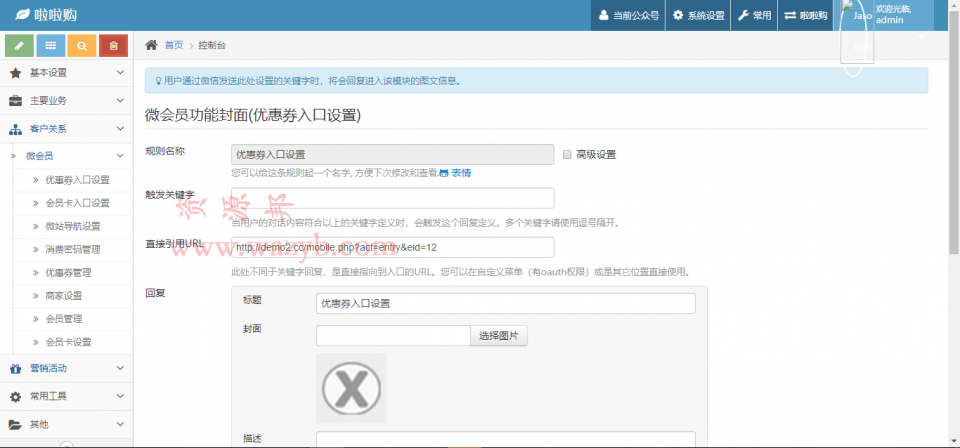Click the gift icon beside 营销活动
The width and height of the screenshot is (960, 448).
[x=16, y=368]
